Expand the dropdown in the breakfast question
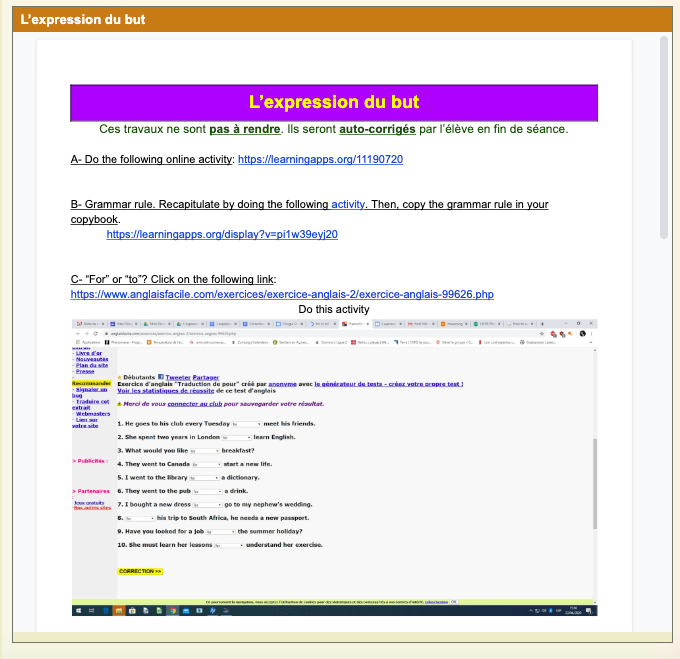 pyautogui.click(x=204, y=451)
